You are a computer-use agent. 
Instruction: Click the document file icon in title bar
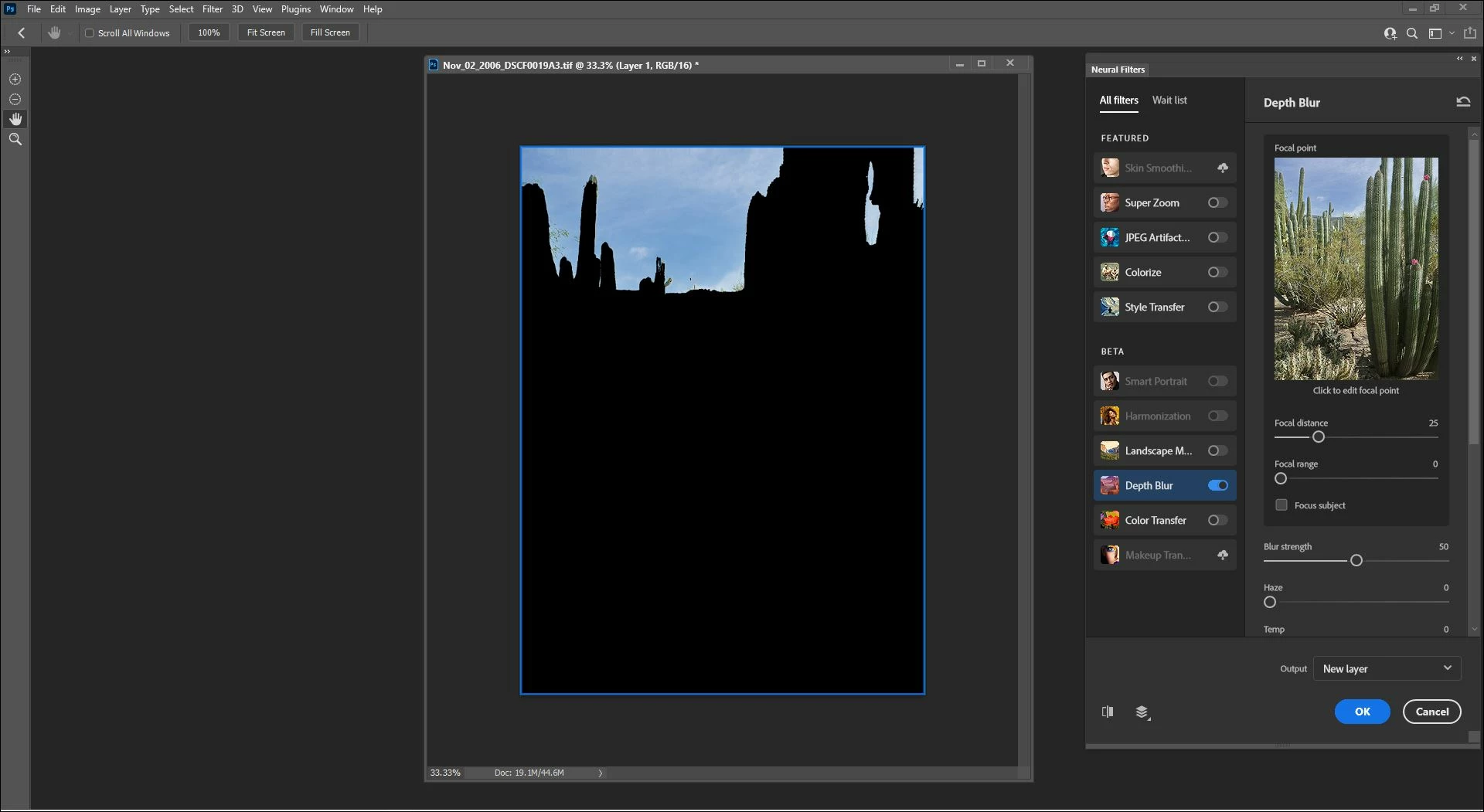coord(434,65)
